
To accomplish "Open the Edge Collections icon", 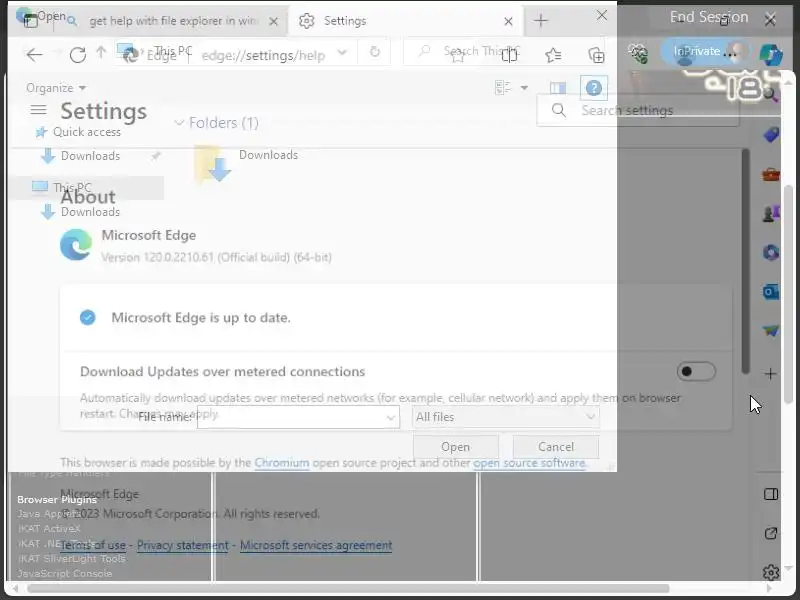I will click(596, 55).
